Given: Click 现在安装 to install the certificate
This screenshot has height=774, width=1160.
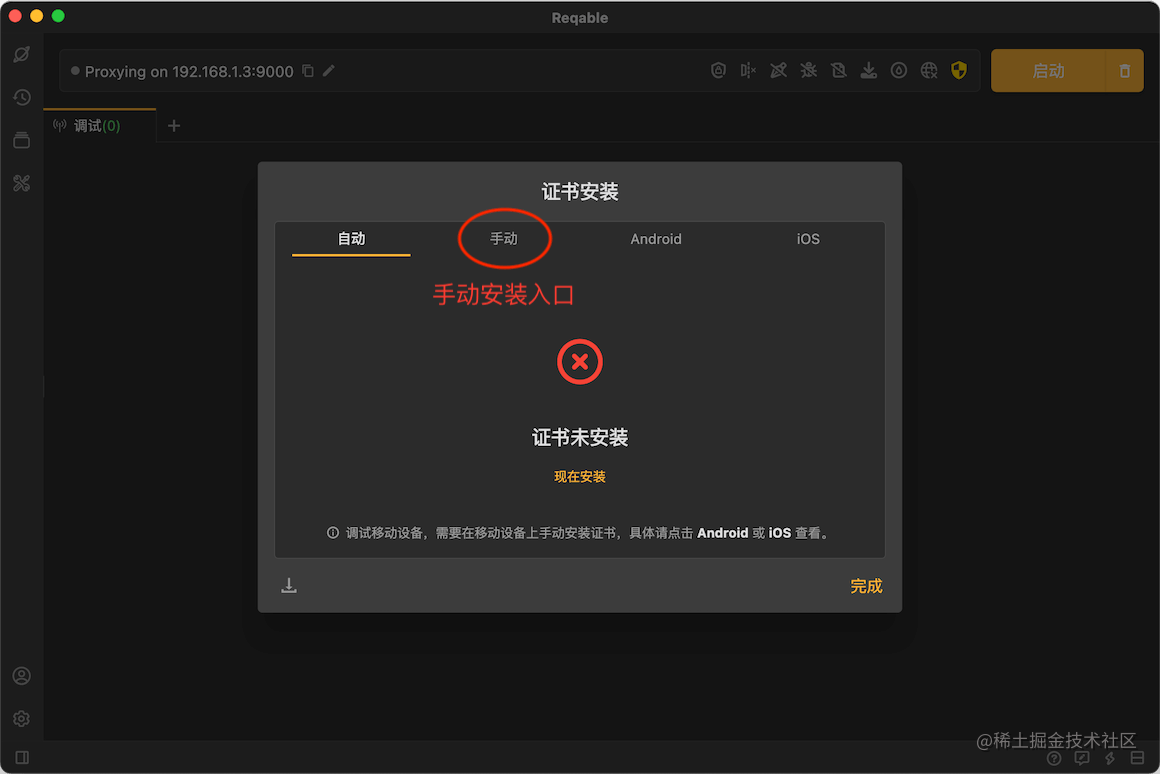Looking at the screenshot, I should (x=579, y=477).
